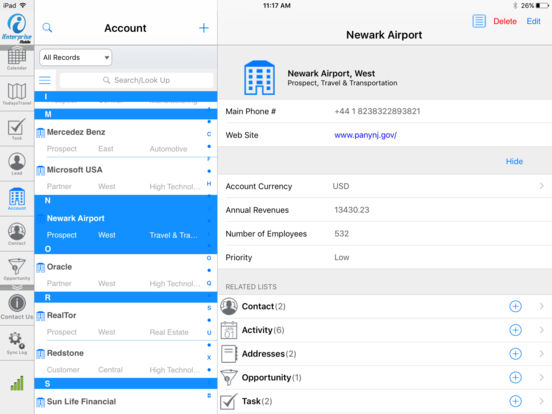The width and height of the screenshot is (552, 414).
Task: Jump to letter X in index
Action: (x=209, y=357)
